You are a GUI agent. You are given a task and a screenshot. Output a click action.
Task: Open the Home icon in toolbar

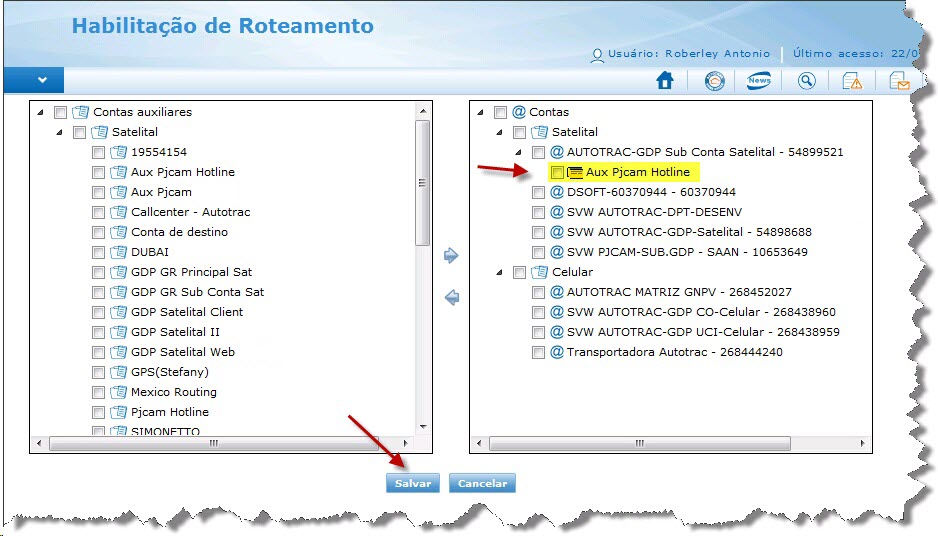(x=665, y=80)
